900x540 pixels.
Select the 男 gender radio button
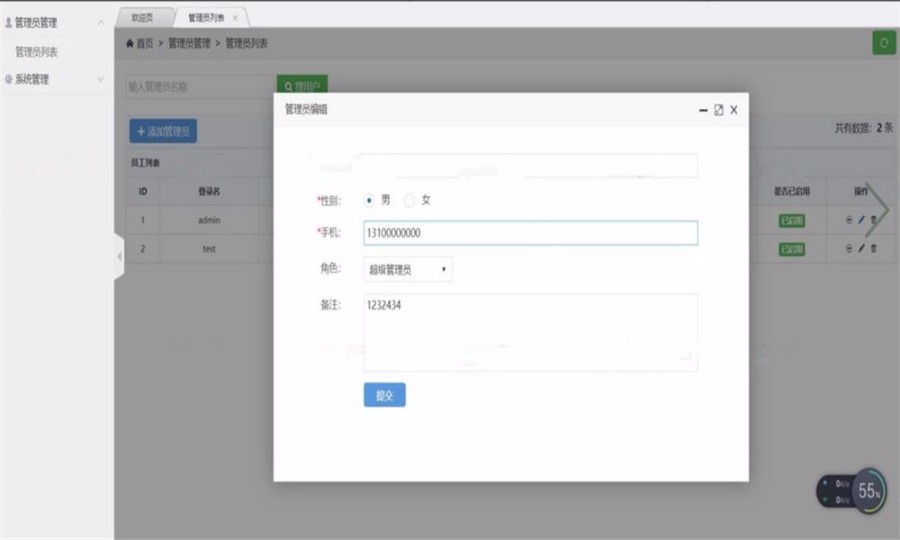368,200
